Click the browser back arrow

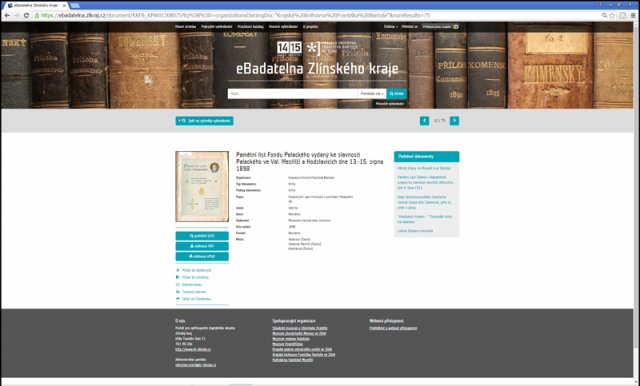7,16
